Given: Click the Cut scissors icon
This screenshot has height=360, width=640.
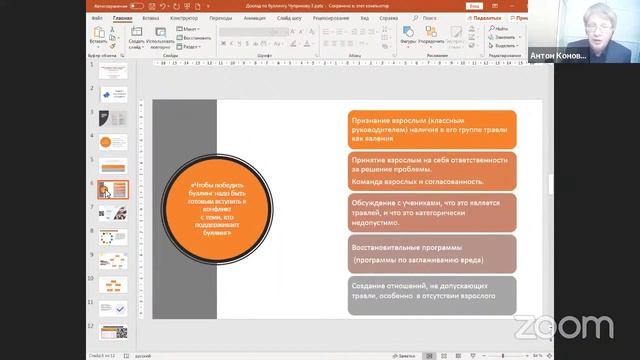Looking at the screenshot, I should coord(113,29).
